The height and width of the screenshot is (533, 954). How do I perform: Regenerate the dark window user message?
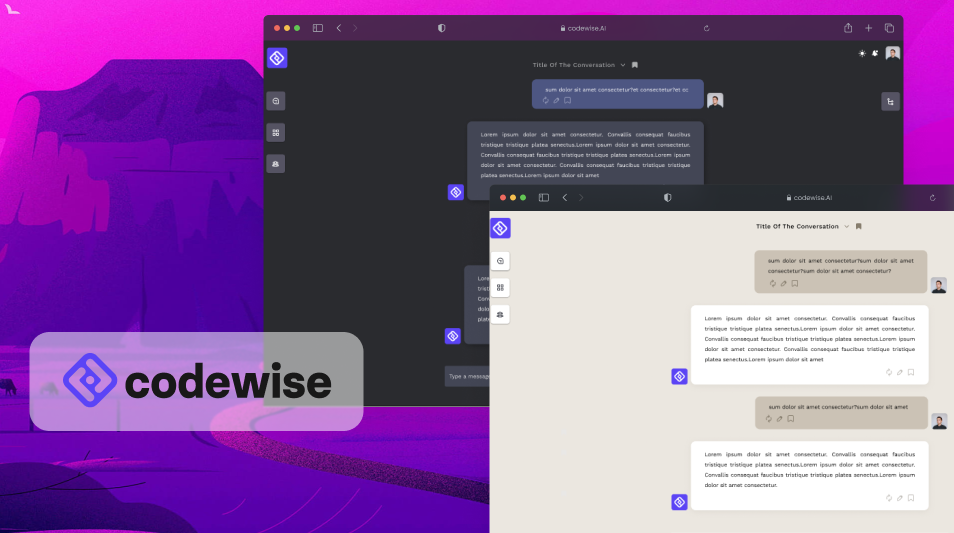(x=546, y=100)
